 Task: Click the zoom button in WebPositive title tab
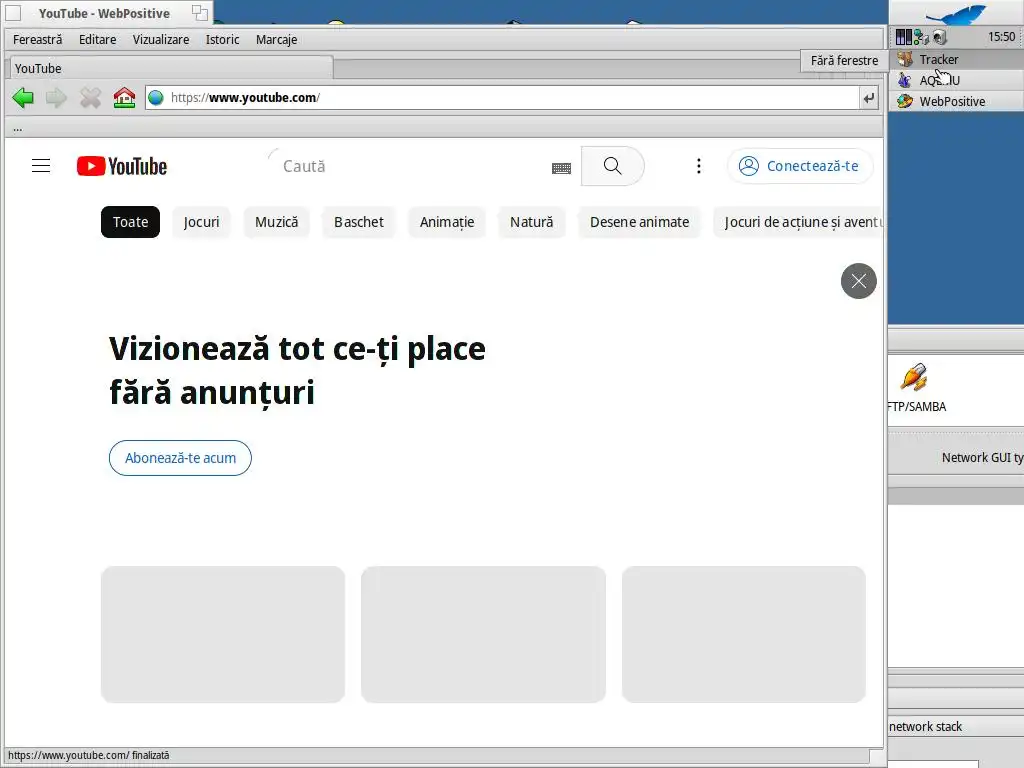click(x=200, y=12)
